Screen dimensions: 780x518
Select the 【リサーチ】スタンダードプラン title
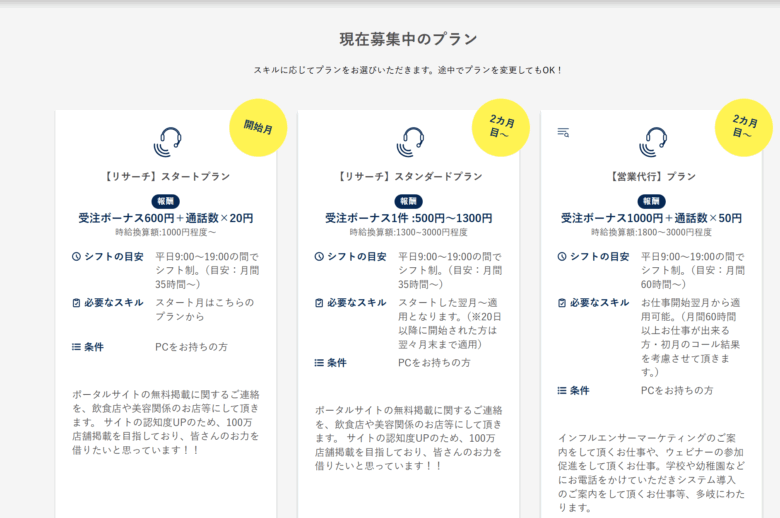click(409, 177)
